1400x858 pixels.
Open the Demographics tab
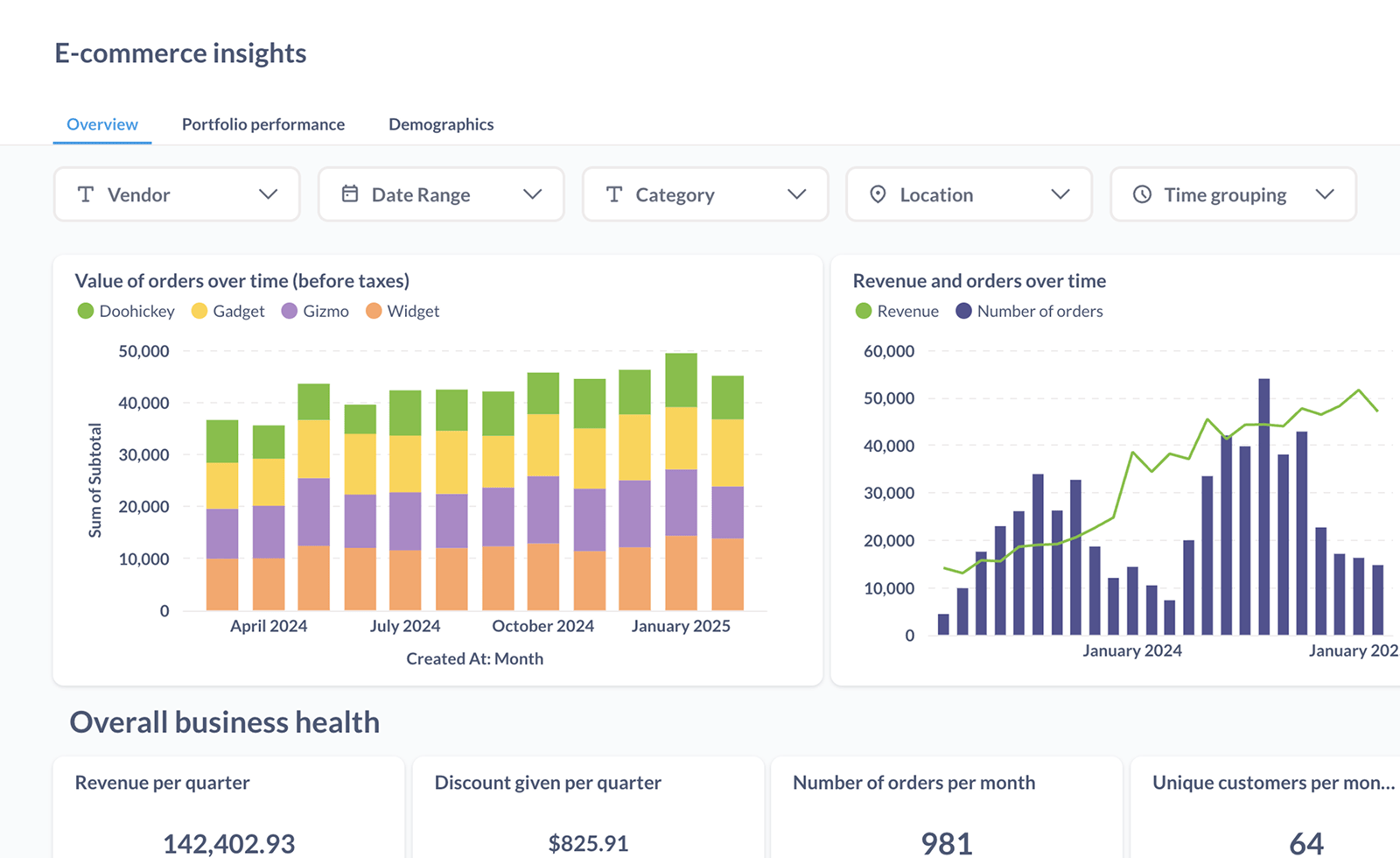click(441, 124)
